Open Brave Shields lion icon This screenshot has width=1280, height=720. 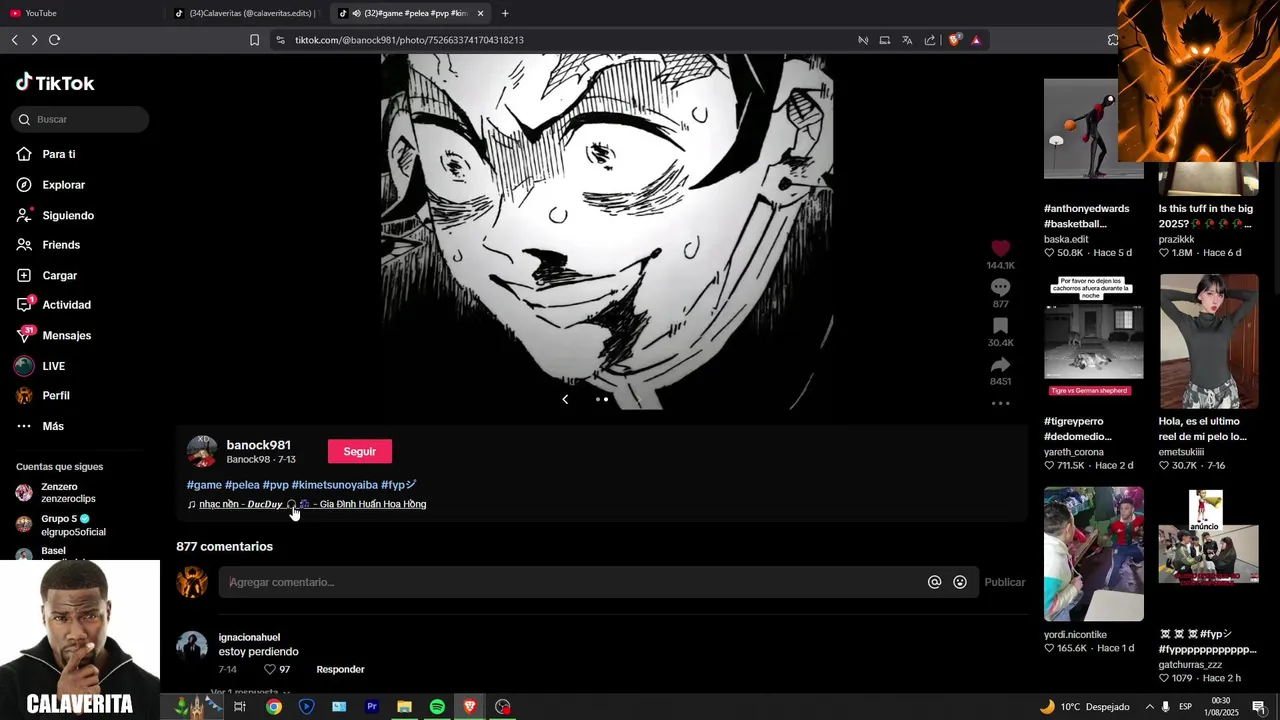coord(954,40)
